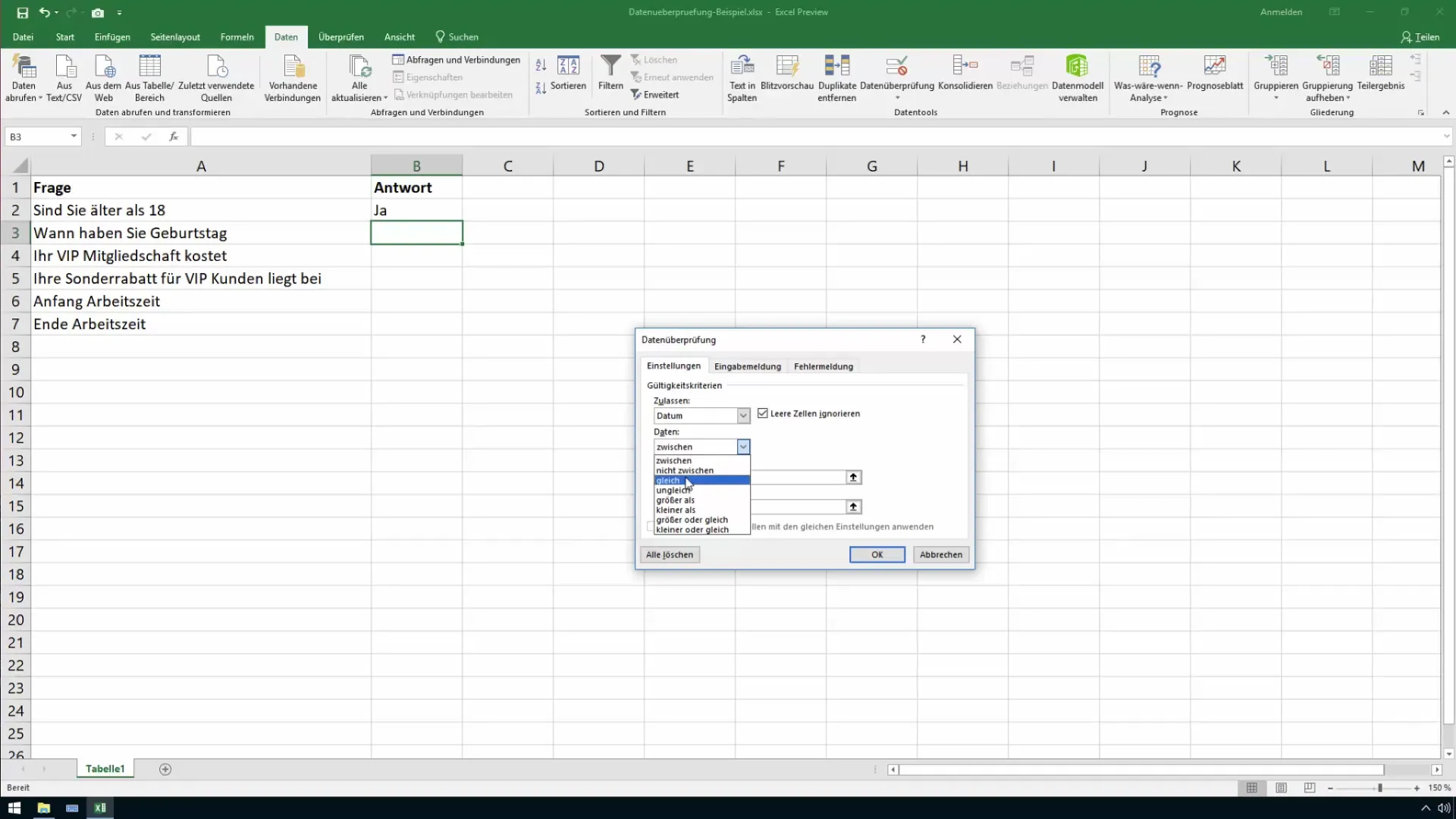
Task: Select 'nicht zwischen' in the list
Action: tap(702, 470)
